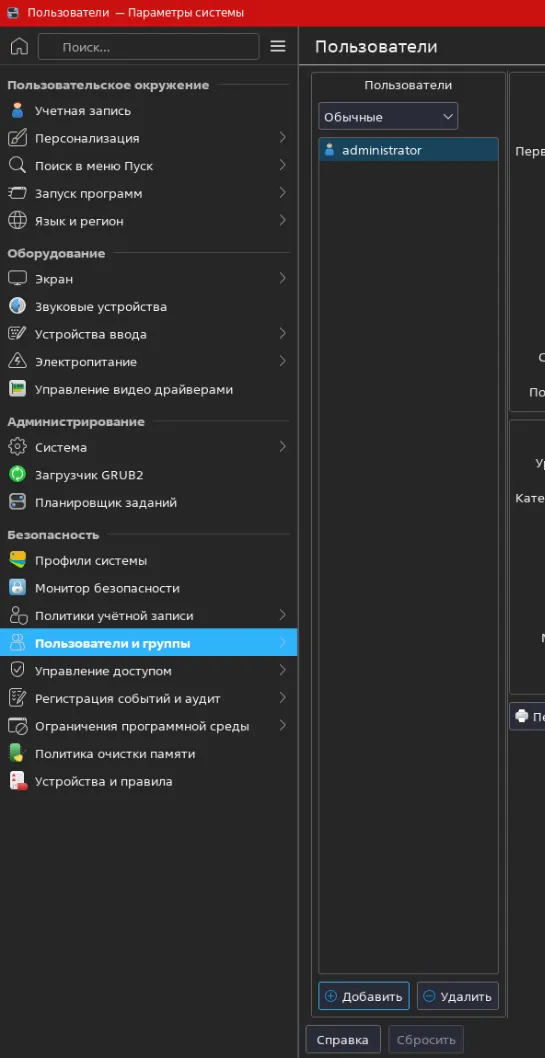Image resolution: width=545 pixels, height=1058 pixels.
Task: Open Профили системы settings
Action: point(148,561)
